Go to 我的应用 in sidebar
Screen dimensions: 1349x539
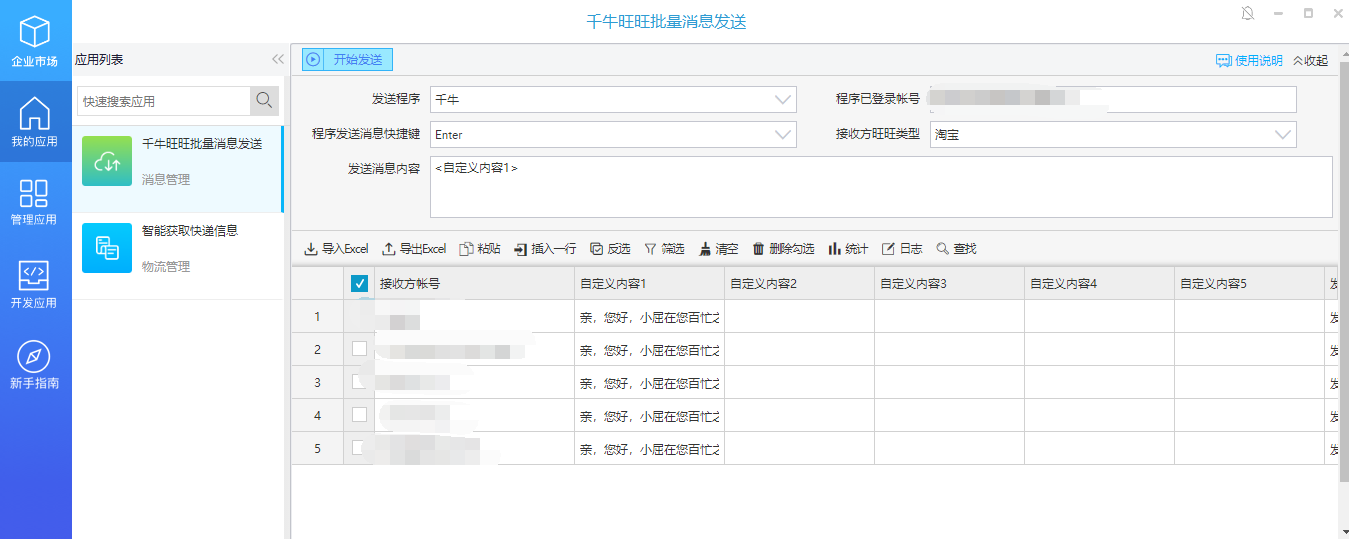pos(35,122)
